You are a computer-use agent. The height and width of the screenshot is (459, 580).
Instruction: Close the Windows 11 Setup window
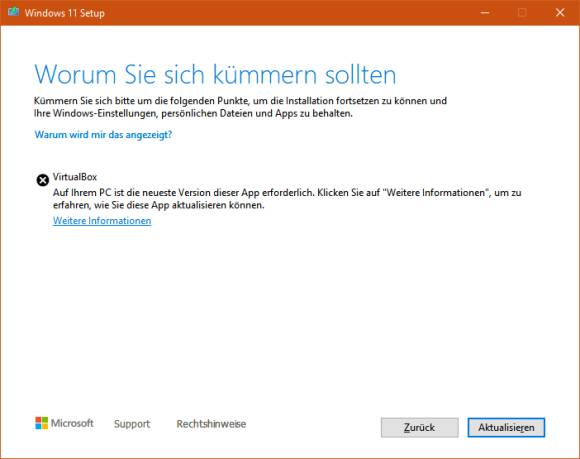(560, 13)
